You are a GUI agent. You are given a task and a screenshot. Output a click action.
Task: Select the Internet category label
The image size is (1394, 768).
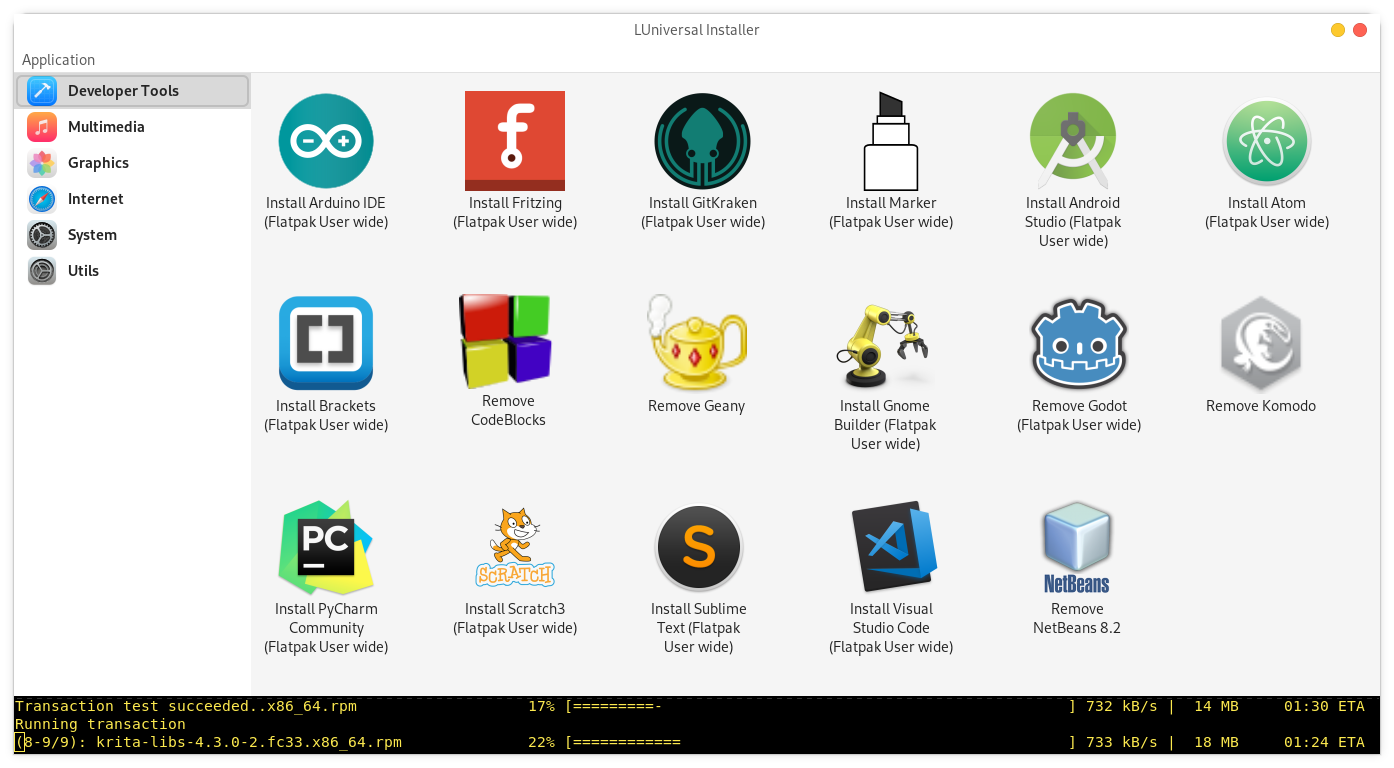pyautogui.click(x=96, y=199)
